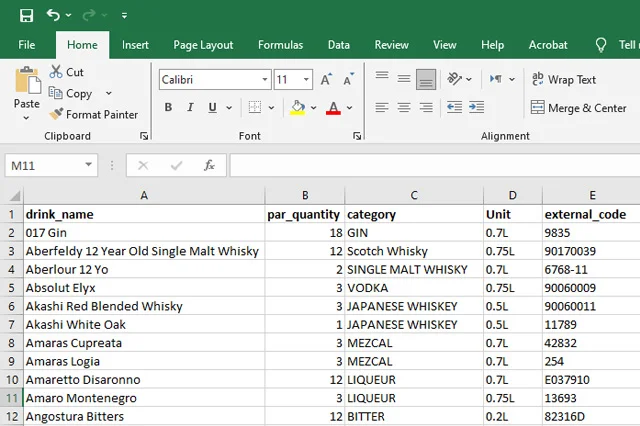Click Merge & Center button
Viewport: 640px width, 426px height.
pos(578,108)
